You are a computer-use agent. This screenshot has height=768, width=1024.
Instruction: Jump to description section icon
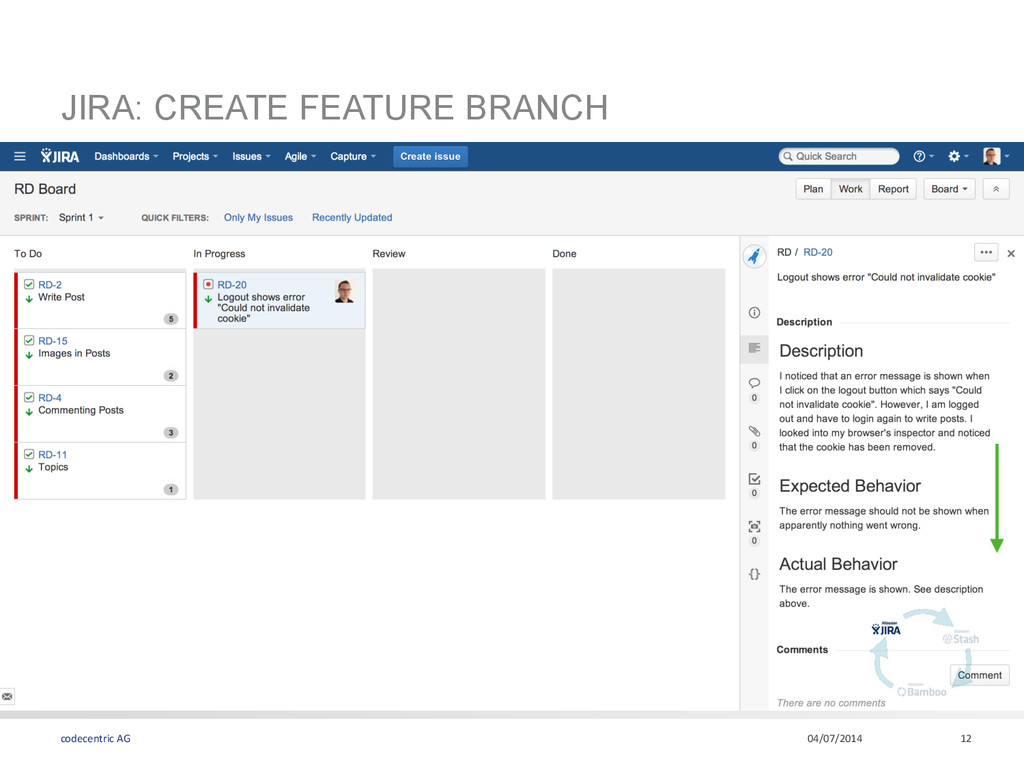click(x=754, y=347)
